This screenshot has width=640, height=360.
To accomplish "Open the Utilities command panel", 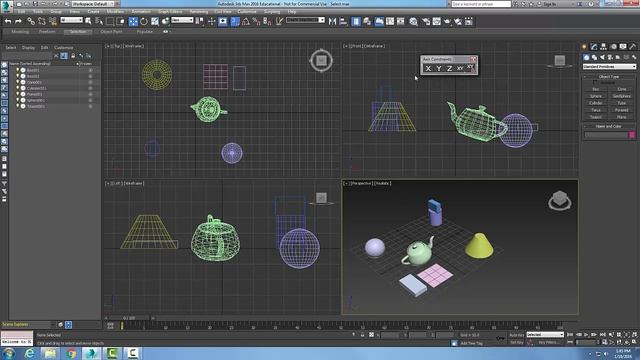I will point(633,47).
